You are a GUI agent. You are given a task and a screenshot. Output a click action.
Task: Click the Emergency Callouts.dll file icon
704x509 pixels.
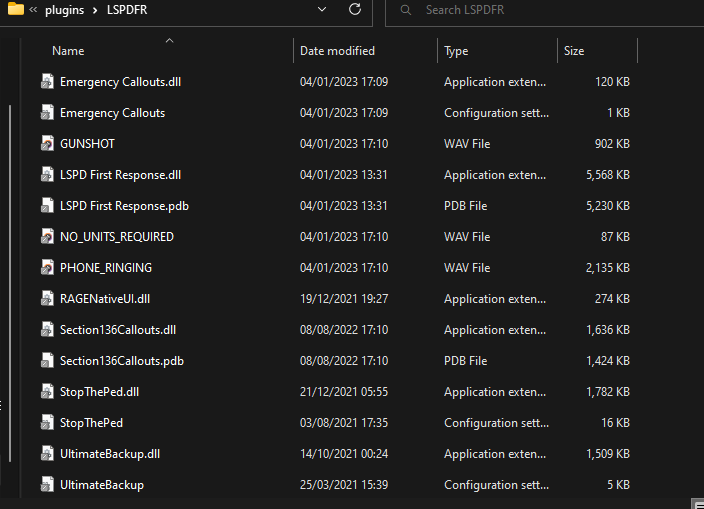(x=47, y=82)
